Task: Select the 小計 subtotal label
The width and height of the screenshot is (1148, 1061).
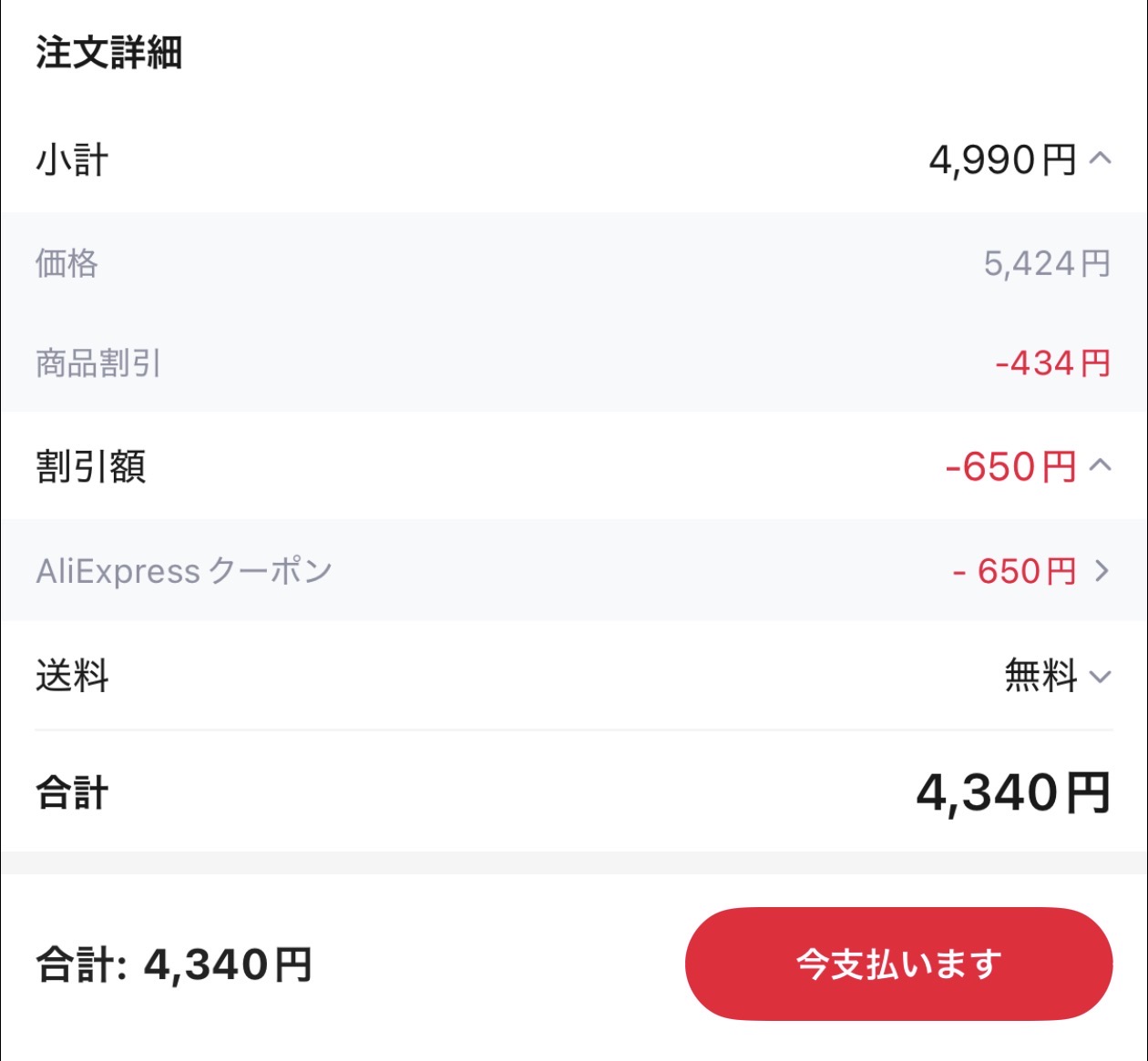Action: click(71, 158)
